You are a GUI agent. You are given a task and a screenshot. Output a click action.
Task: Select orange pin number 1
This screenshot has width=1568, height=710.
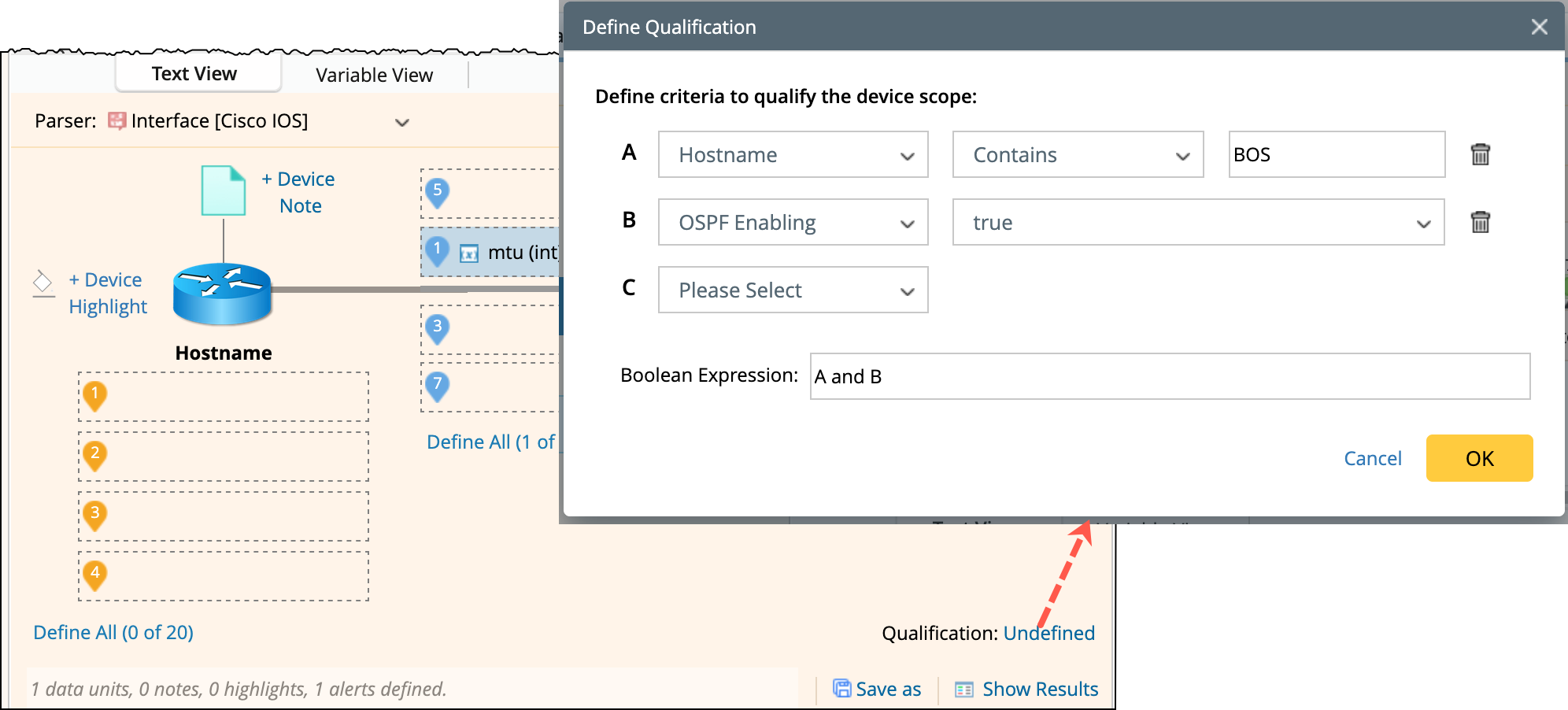pos(95,395)
